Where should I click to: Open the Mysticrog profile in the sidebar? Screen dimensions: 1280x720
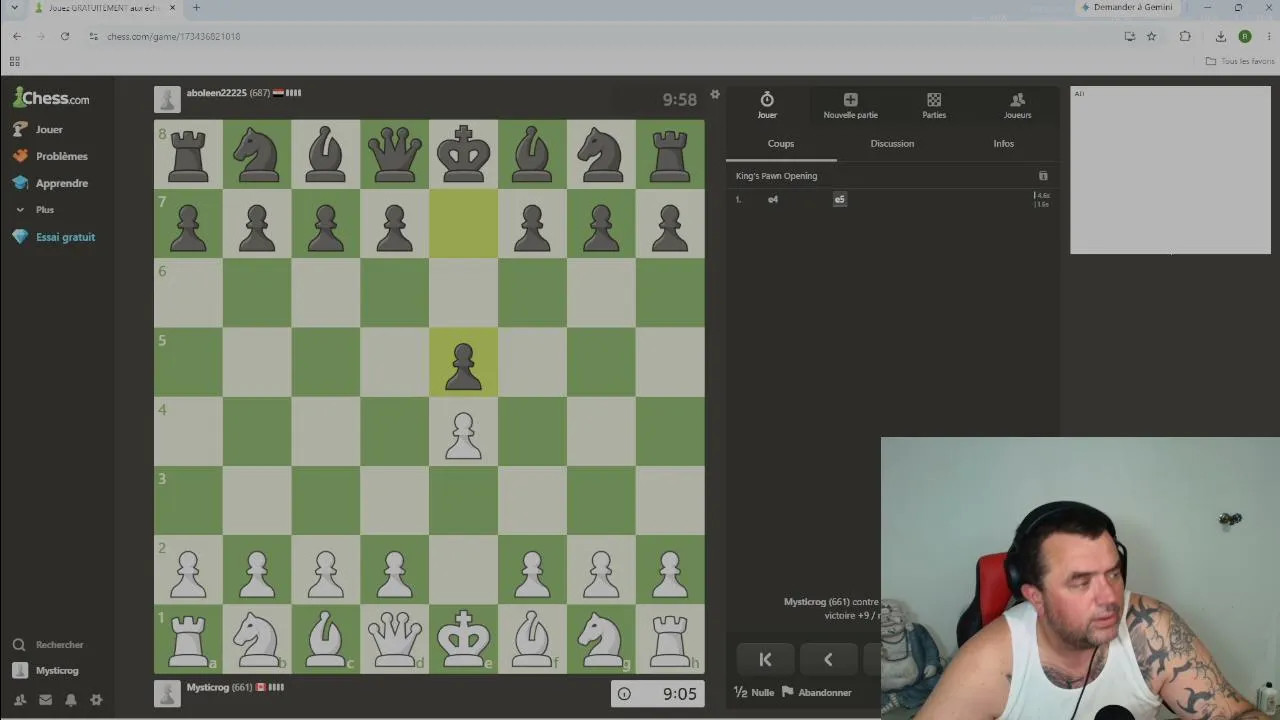tap(45, 671)
